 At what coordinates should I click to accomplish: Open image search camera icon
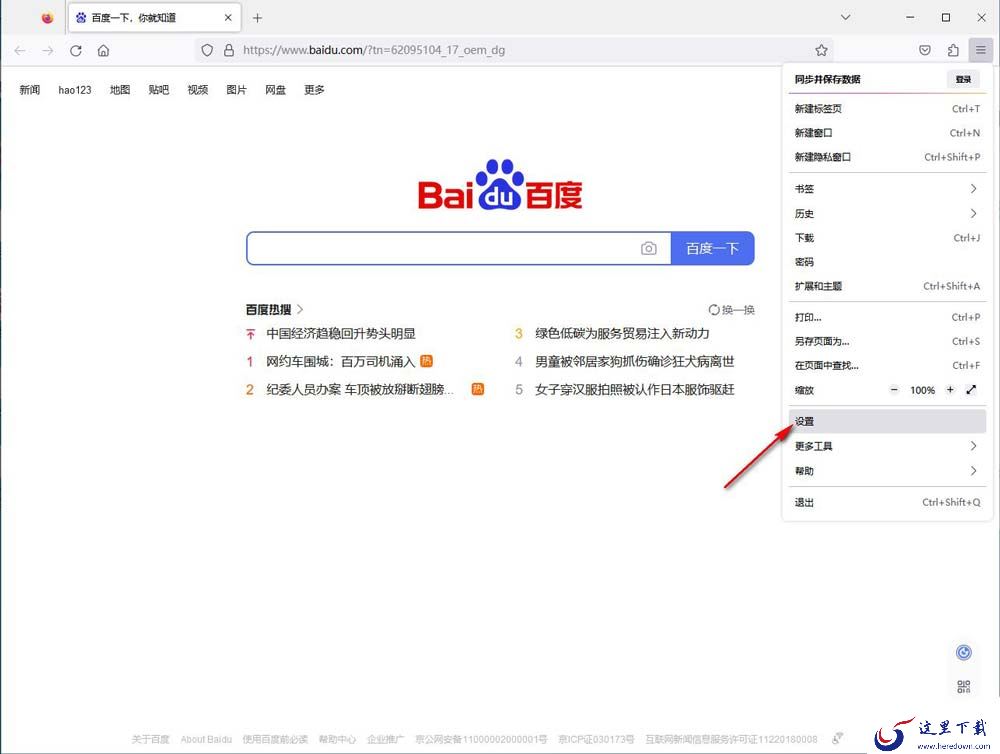[x=649, y=248]
